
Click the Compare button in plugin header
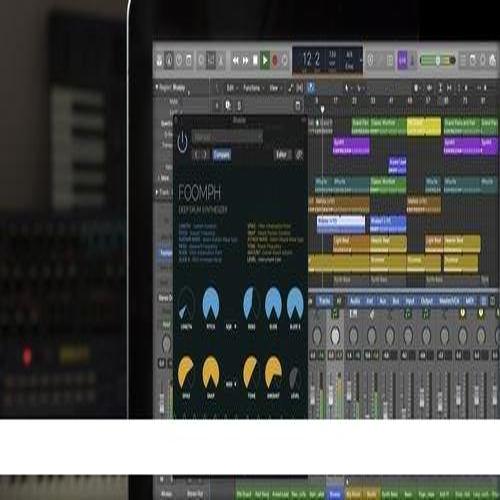pyautogui.click(x=222, y=155)
